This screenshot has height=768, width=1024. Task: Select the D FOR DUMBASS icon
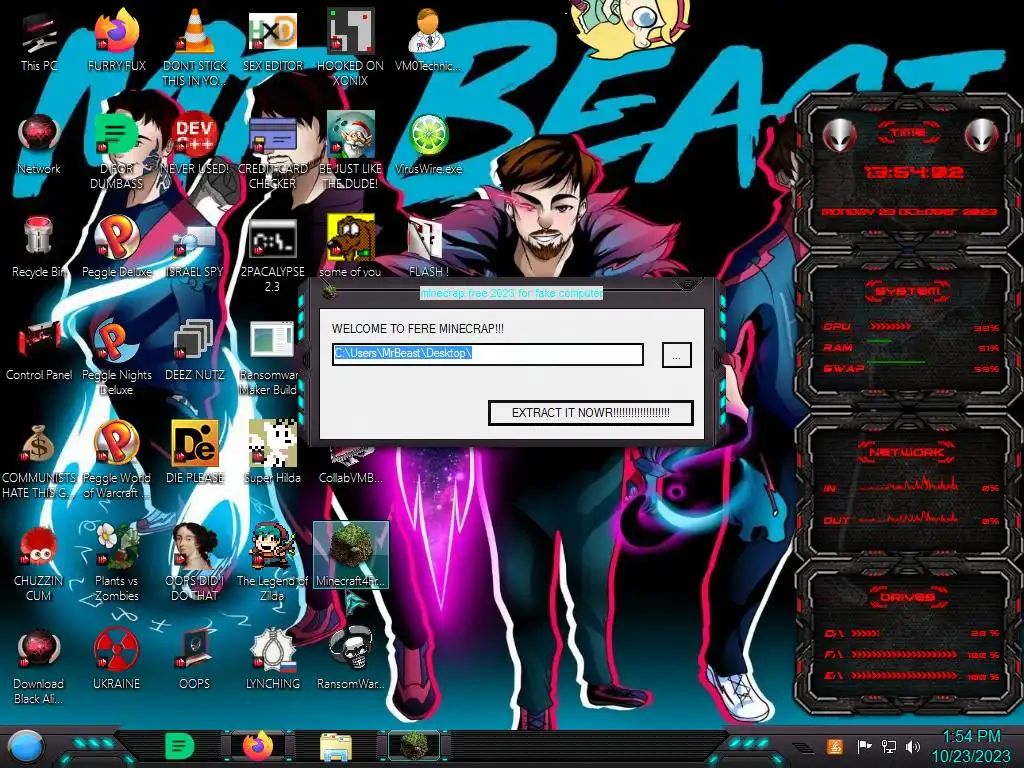[117, 152]
